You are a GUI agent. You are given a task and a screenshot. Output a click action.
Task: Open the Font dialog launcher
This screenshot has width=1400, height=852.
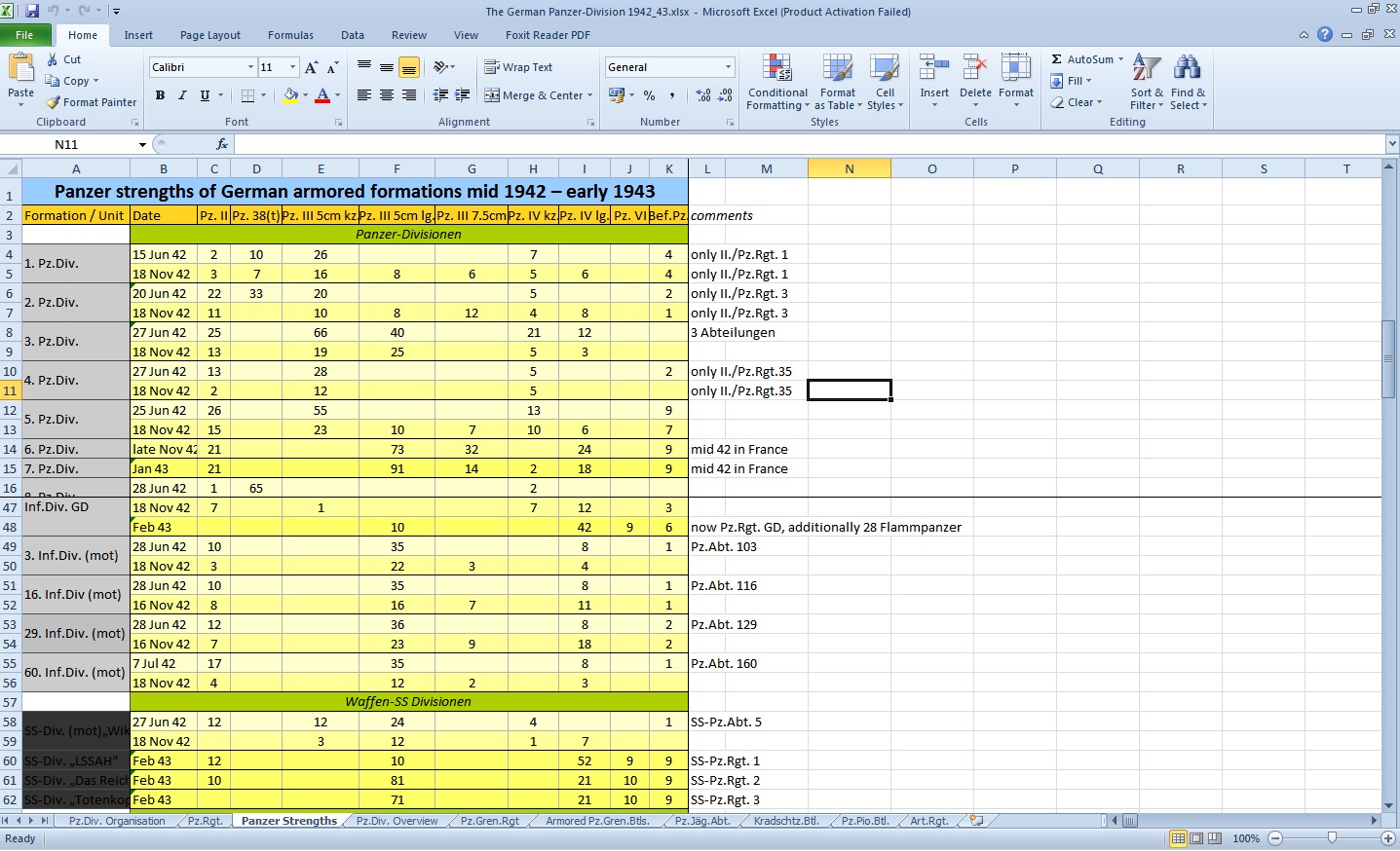click(x=338, y=123)
